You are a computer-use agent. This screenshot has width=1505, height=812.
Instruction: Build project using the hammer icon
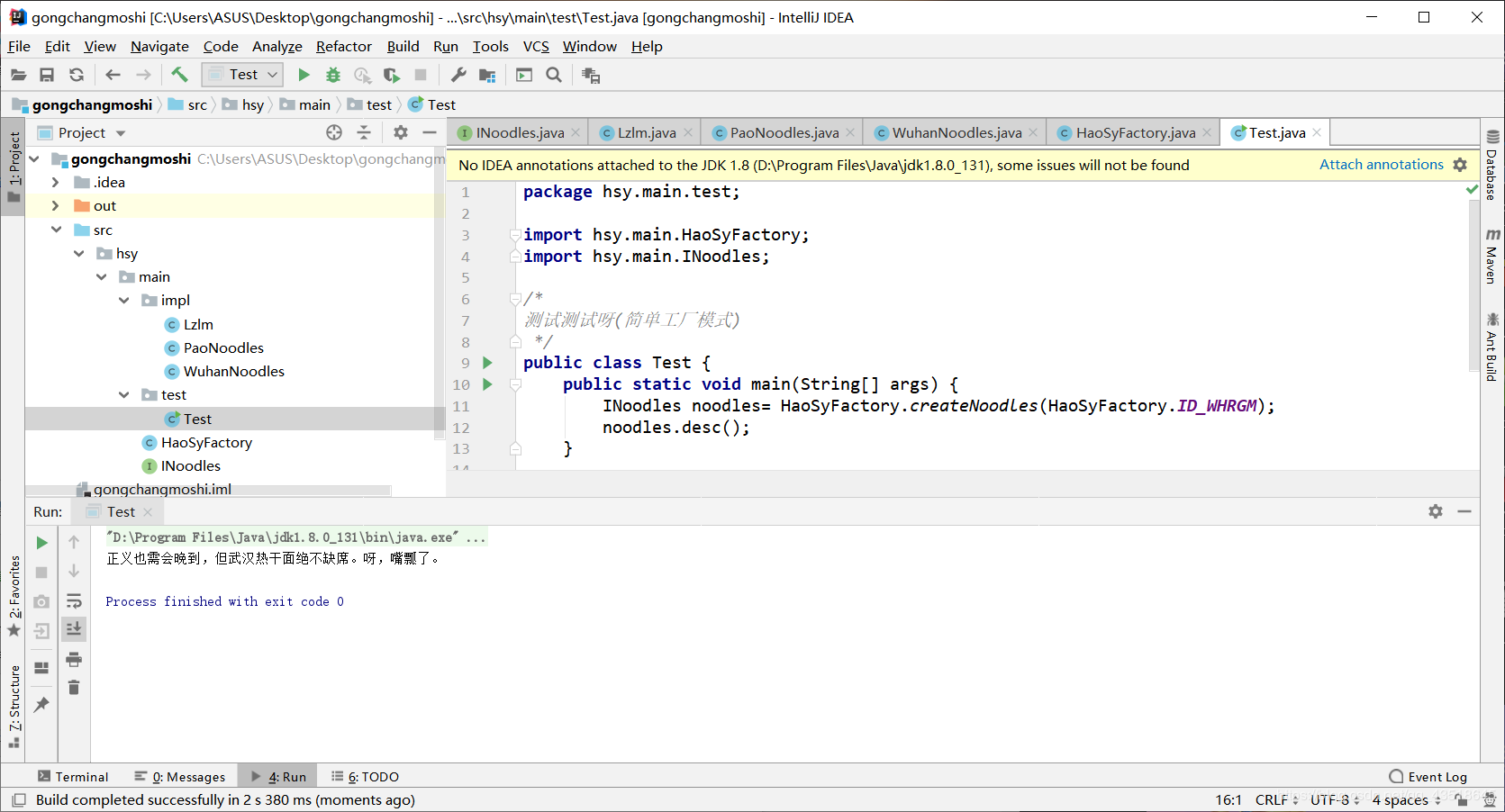pos(179,75)
